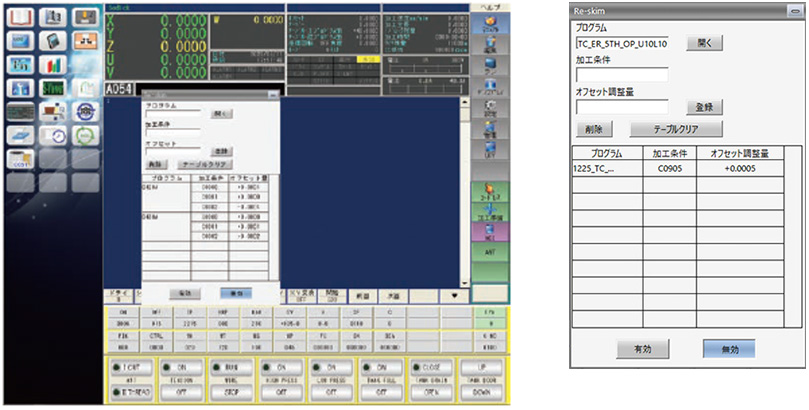Select cell '+0.0005' in enlarged table
The width and height of the screenshot is (809, 410).
pyautogui.click(x=740, y=169)
